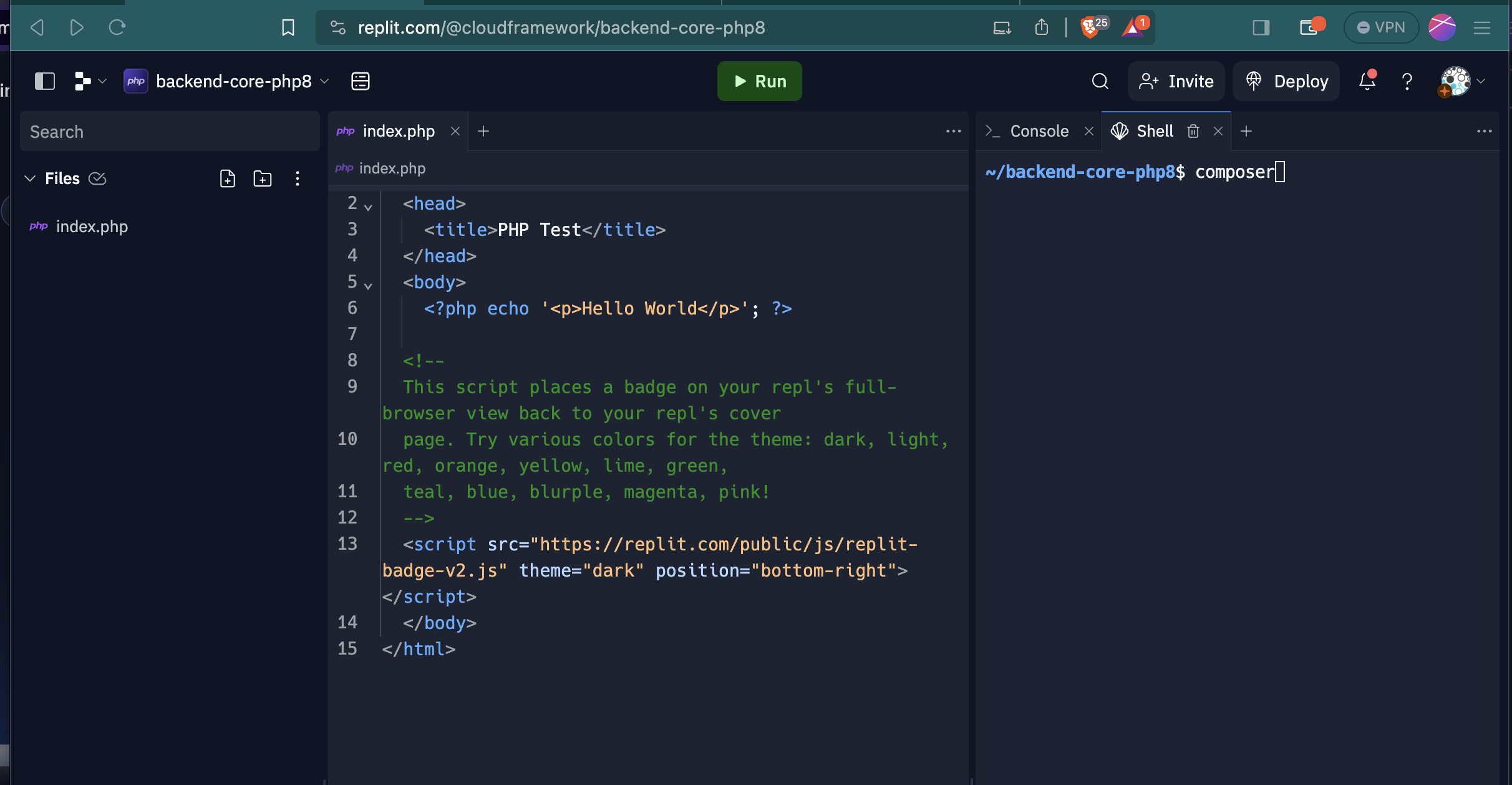Image resolution: width=1512 pixels, height=785 pixels.
Task: Close the Console tab
Action: 1089,131
